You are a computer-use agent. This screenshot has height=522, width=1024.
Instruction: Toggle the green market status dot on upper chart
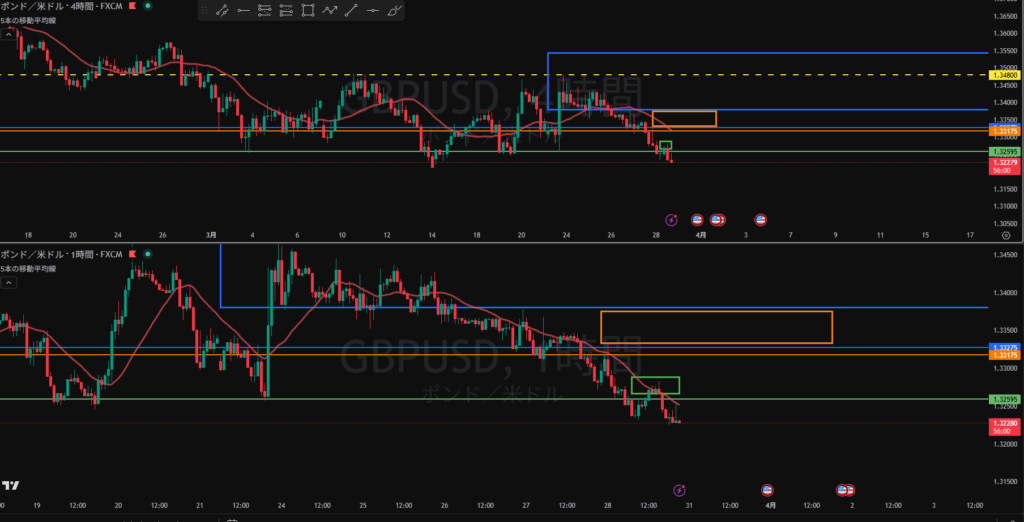149,6
